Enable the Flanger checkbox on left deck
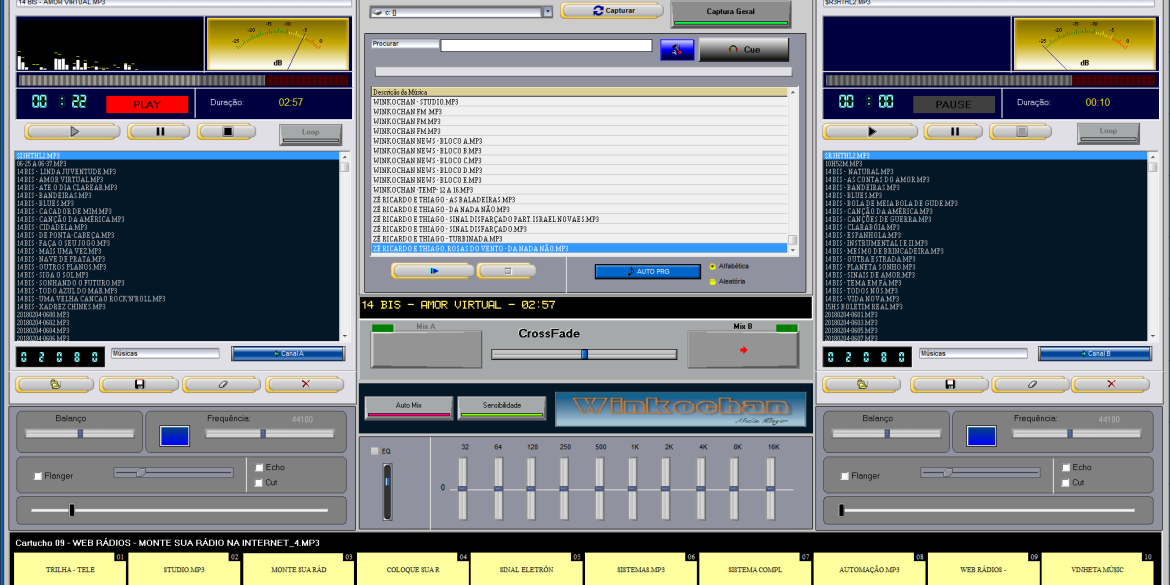This screenshot has height=585, width=1170. point(38,476)
